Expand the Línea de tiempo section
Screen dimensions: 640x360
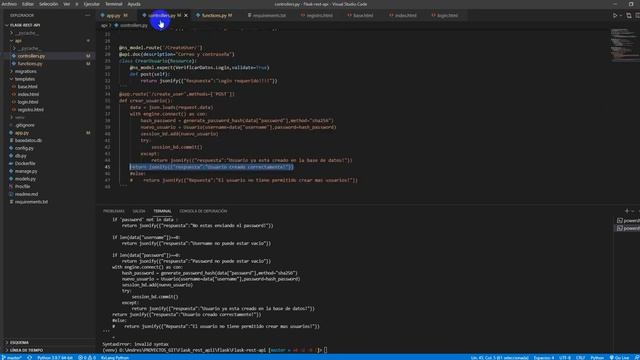pos(27,350)
